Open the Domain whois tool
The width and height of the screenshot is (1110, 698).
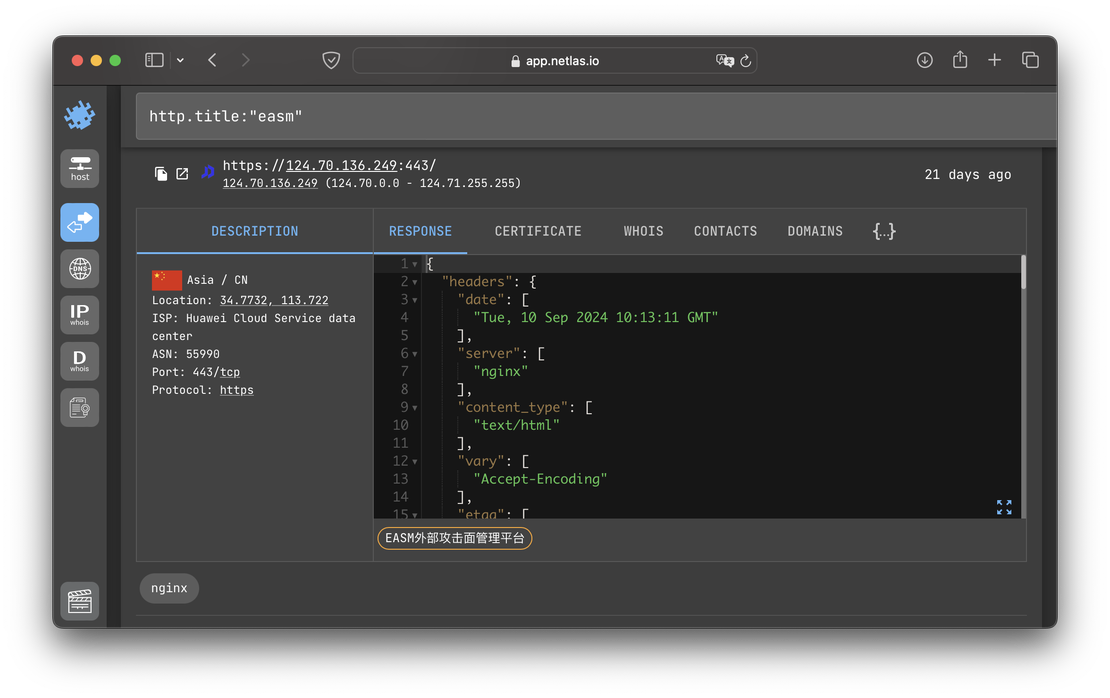79,360
